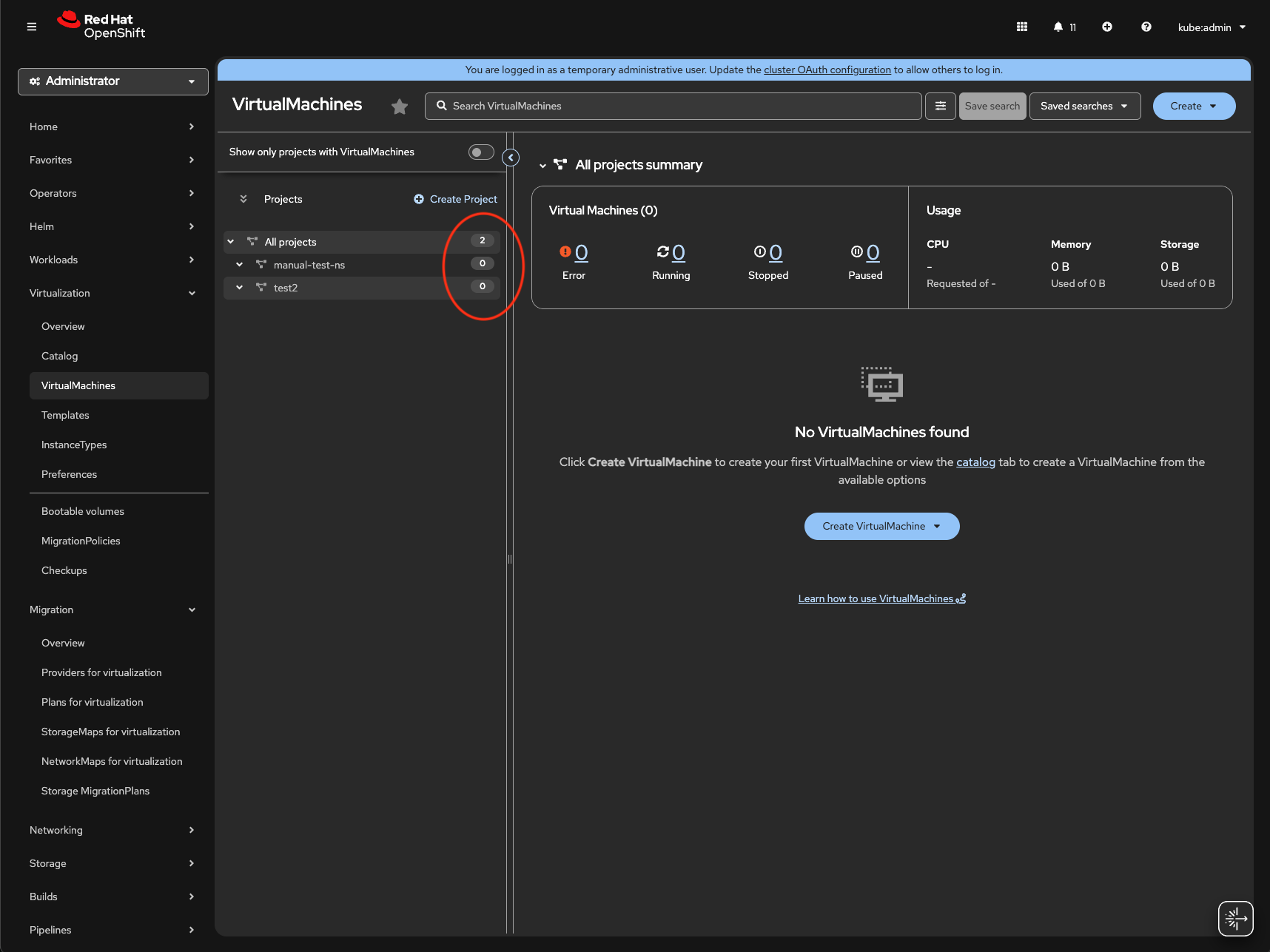1270x952 pixels.
Task: Expand the manual-test-ns project node
Action: [240, 265]
